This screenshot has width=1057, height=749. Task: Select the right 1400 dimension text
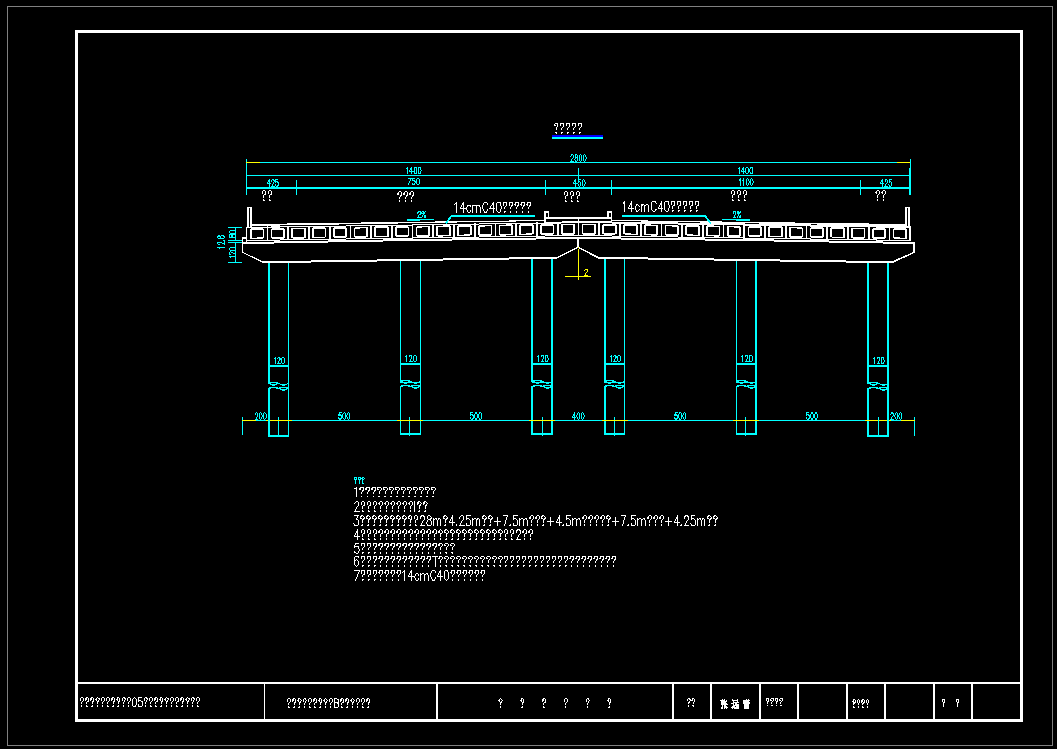(x=744, y=171)
